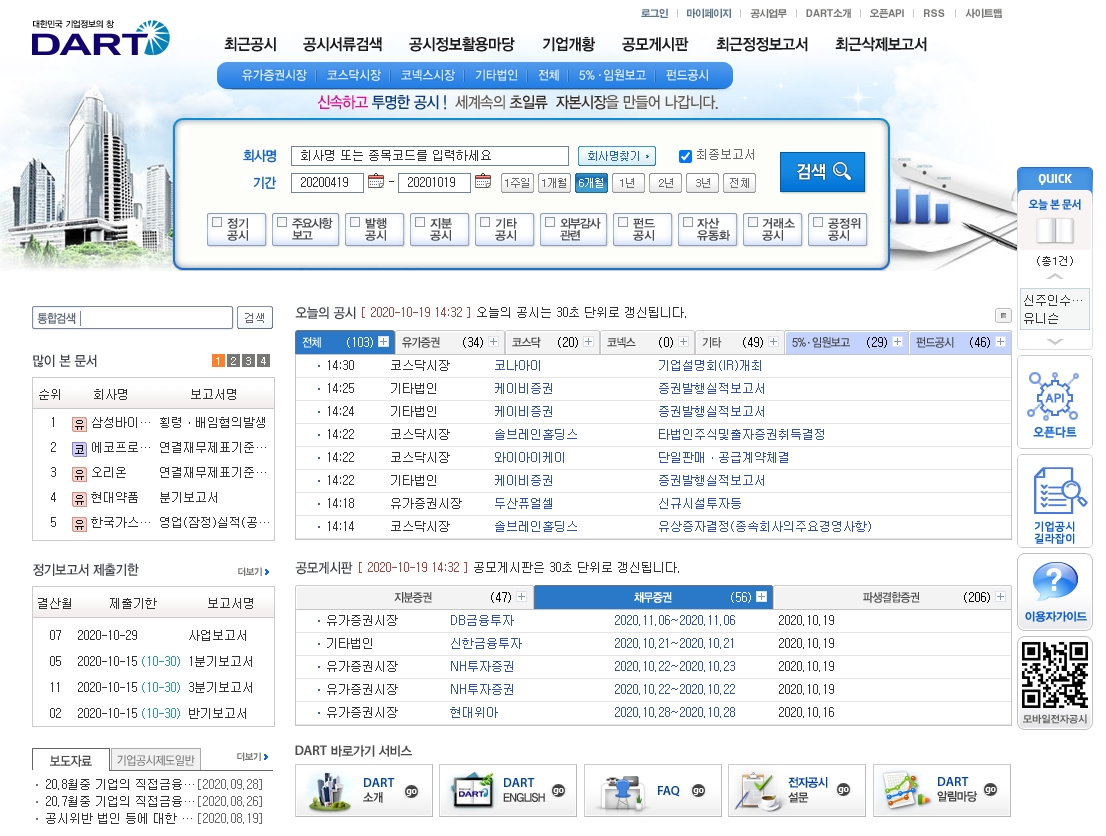Screen dimensions: 1106x836
Task: Select the 1년 period button
Action: [x=627, y=183]
